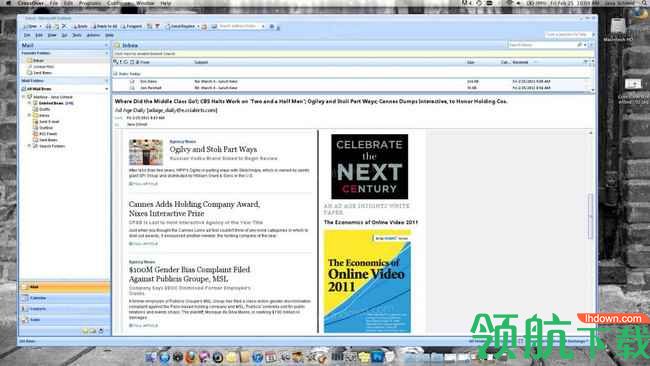Open Ogilvy and Stoli Part Ways headline
Viewport: 650px width, 366px height.
point(213,149)
